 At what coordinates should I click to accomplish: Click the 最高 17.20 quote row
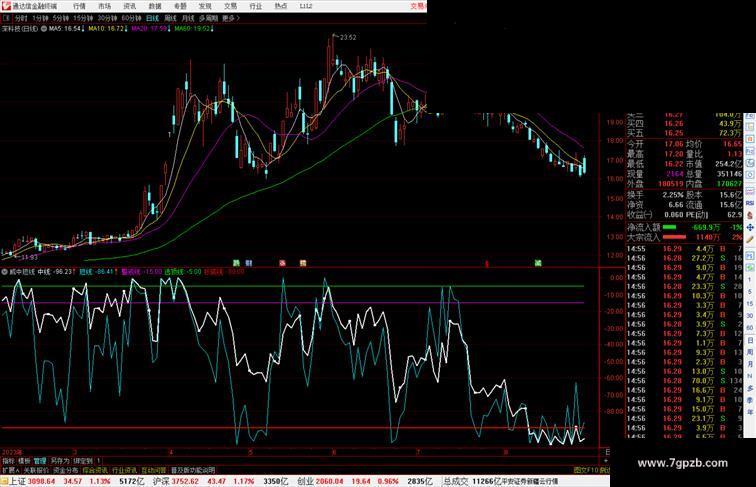tap(655, 154)
